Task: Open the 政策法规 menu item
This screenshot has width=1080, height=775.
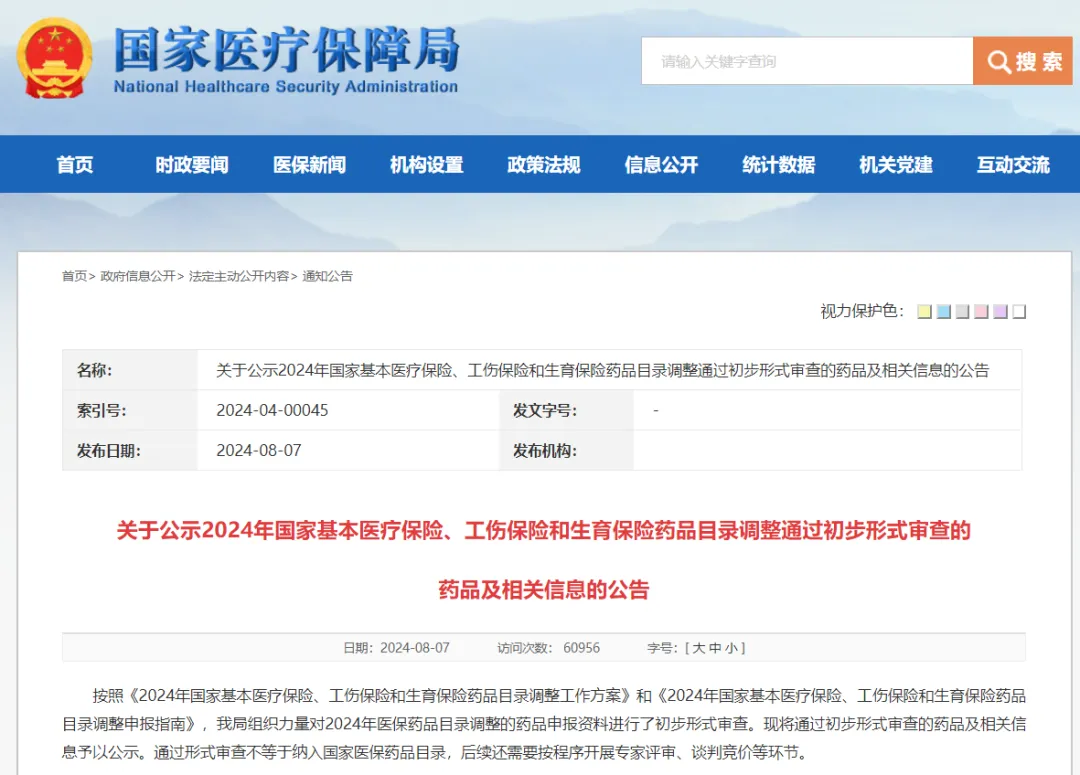Action: tap(544, 165)
